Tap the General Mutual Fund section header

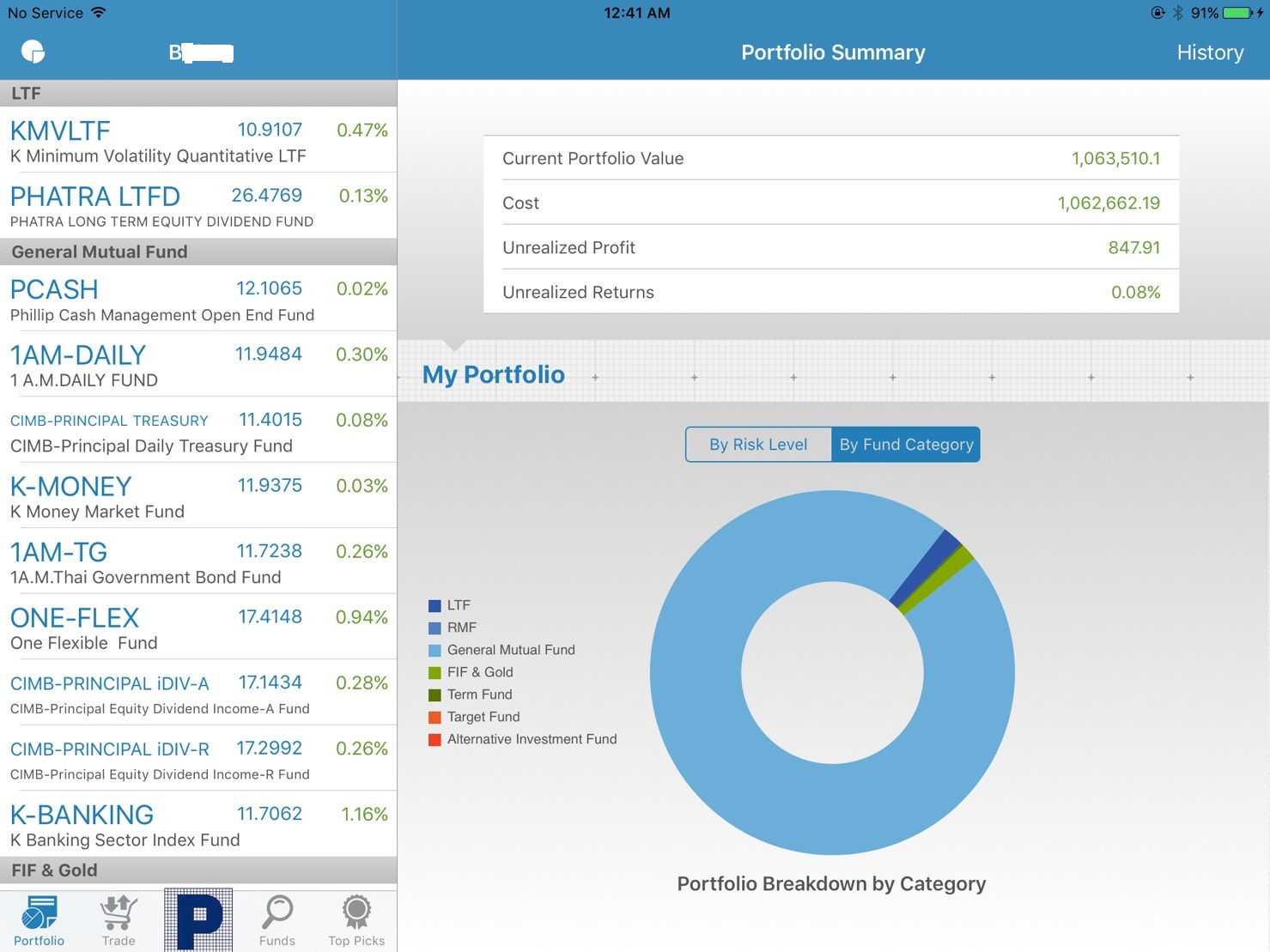[x=198, y=252]
